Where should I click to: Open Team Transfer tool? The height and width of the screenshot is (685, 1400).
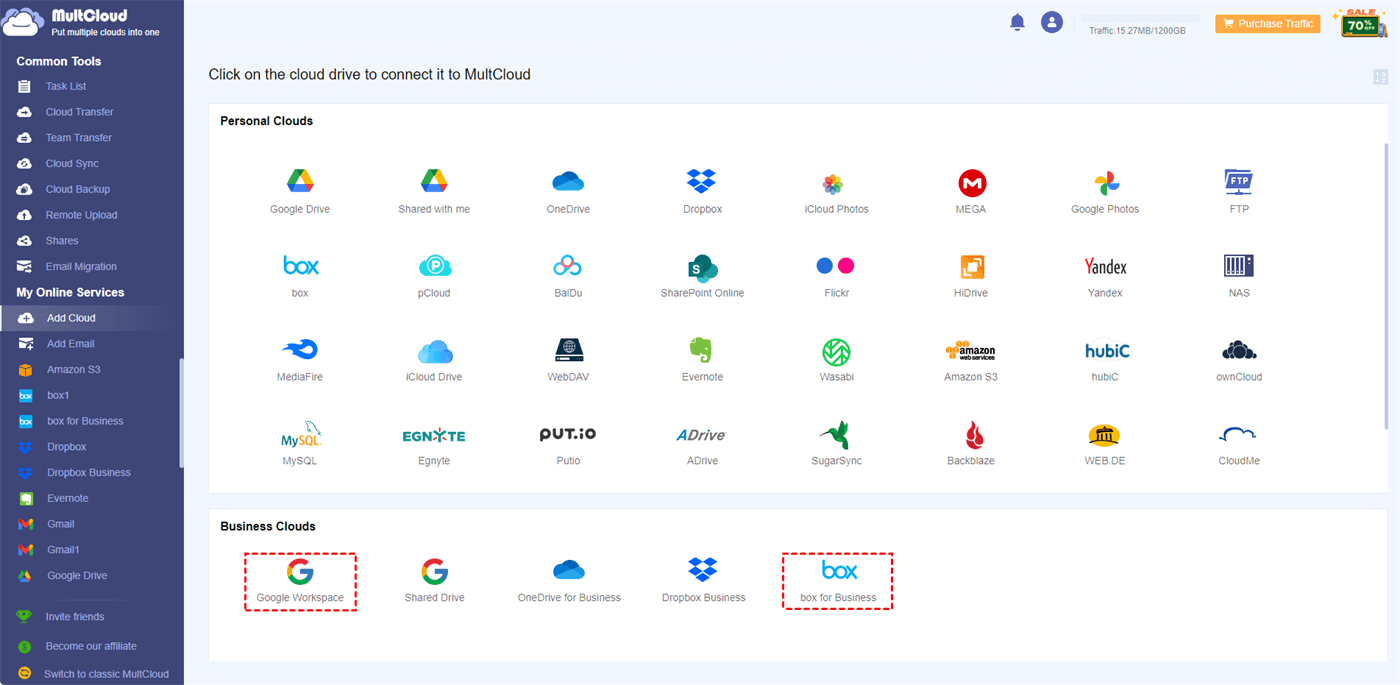click(x=78, y=138)
